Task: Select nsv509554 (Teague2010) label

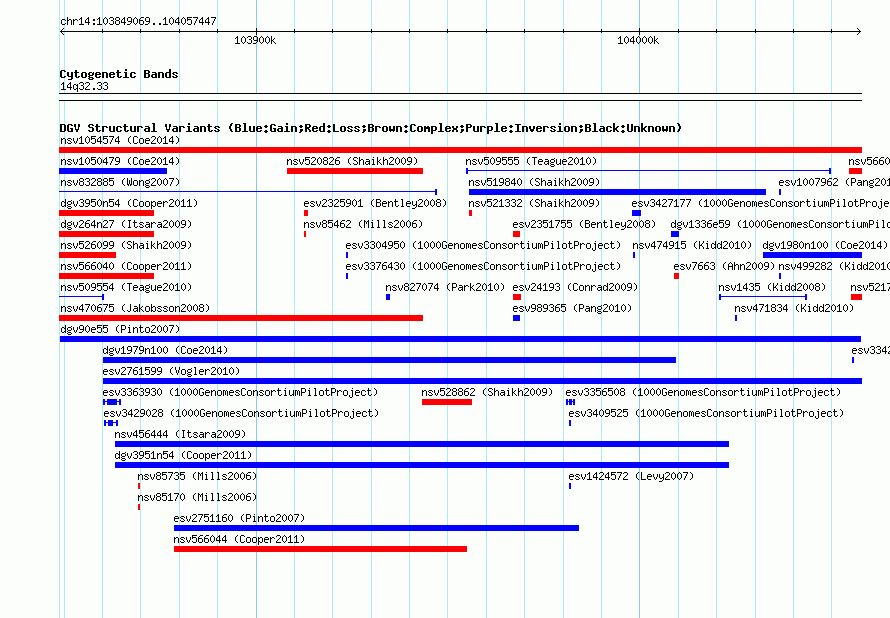Action: tap(126, 287)
